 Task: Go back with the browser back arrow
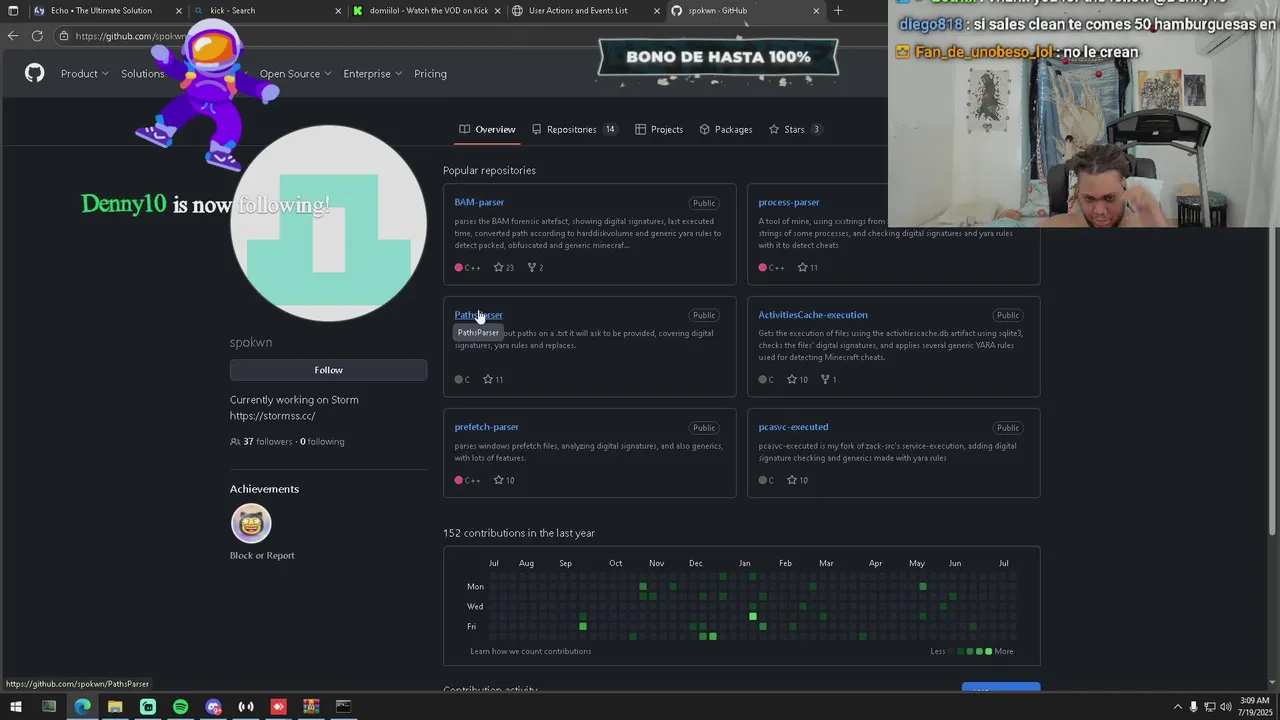pyautogui.click(x=13, y=36)
